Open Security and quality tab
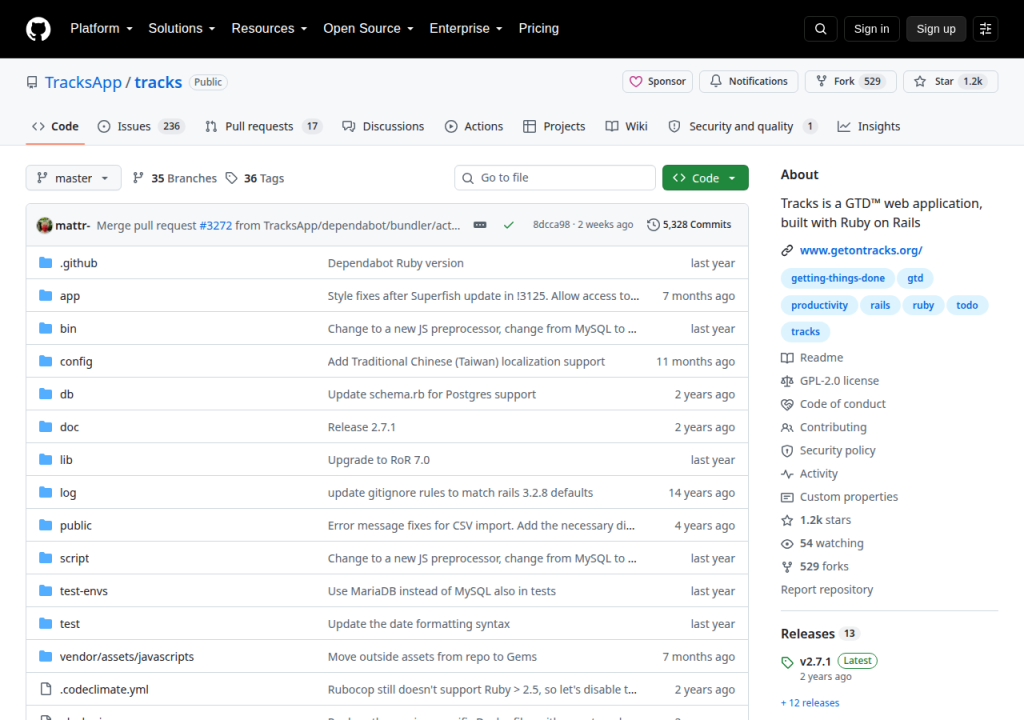 click(743, 126)
